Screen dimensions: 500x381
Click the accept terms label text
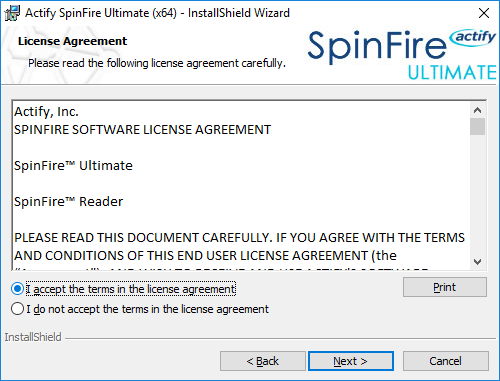tap(131, 289)
